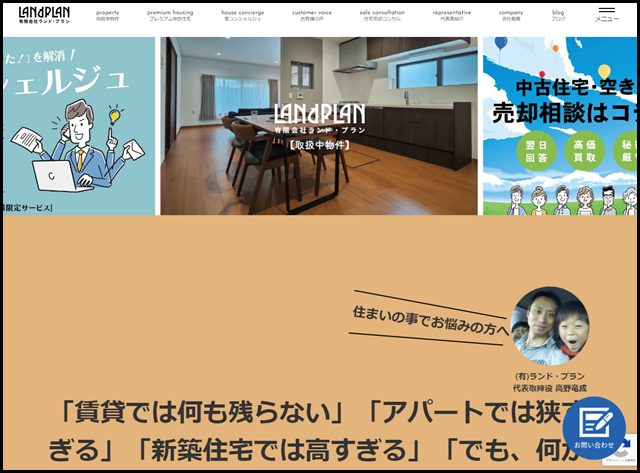Click the 「賃貸では何も残らない」 headline text
Screen dimensions: 640x473
point(202,413)
